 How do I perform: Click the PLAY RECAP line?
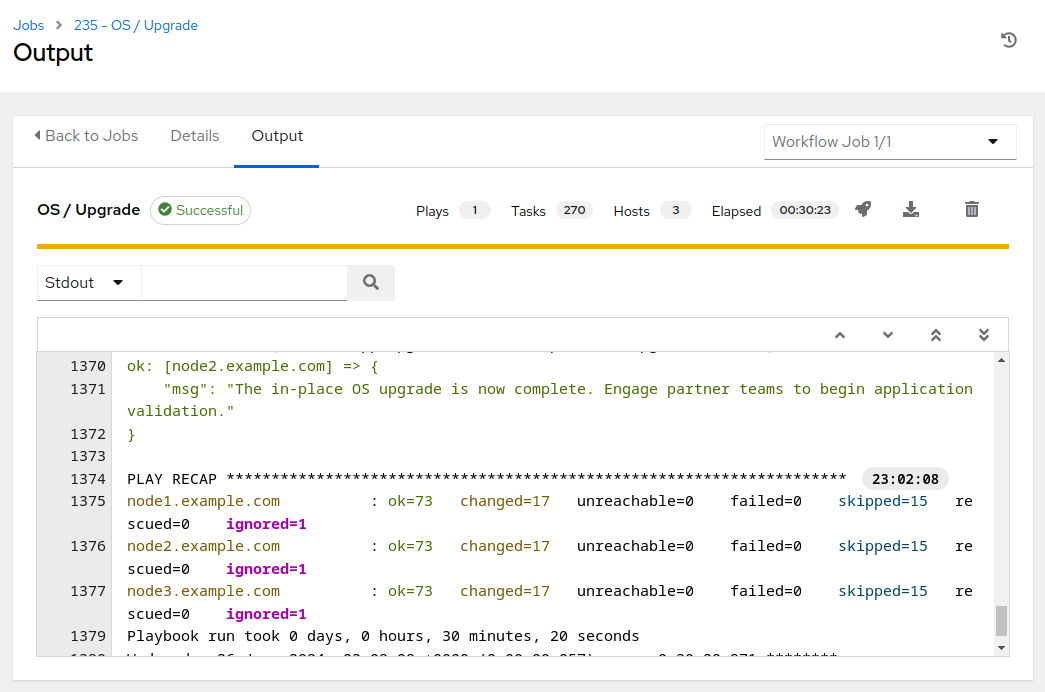487,479
